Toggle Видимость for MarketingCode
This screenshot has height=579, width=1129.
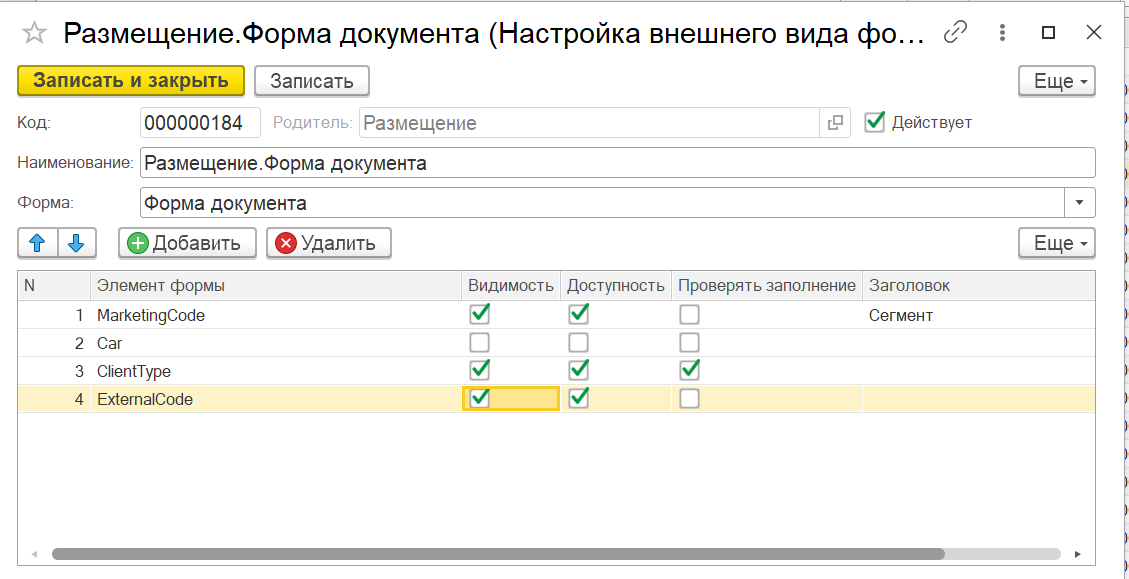click(479, 314)
